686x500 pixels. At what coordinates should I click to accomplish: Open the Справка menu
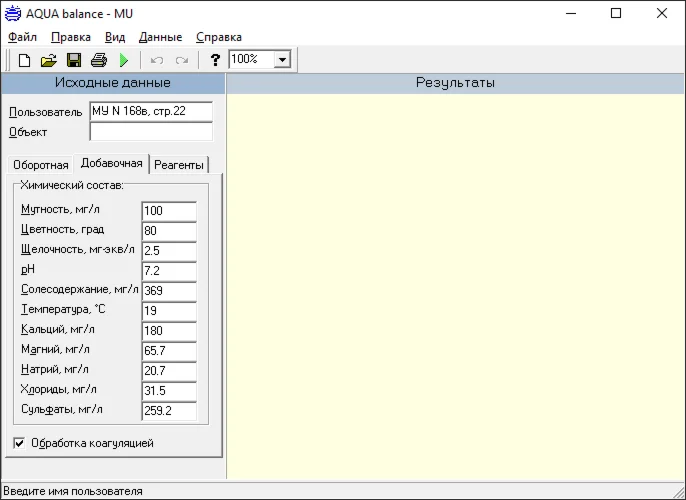click(x=218, y=37)
